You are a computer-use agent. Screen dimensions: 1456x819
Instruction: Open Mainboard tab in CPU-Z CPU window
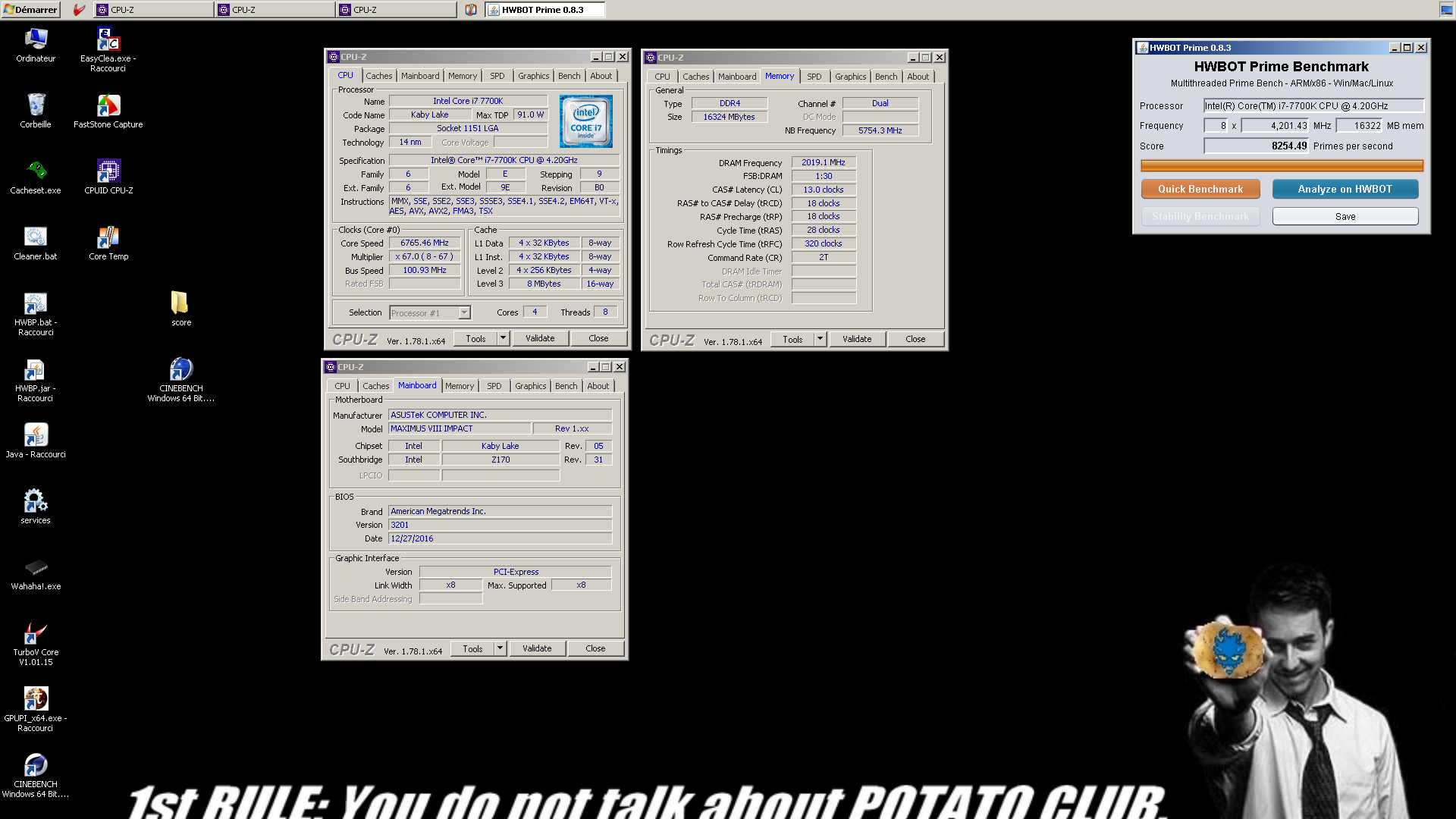pos(420,76)
